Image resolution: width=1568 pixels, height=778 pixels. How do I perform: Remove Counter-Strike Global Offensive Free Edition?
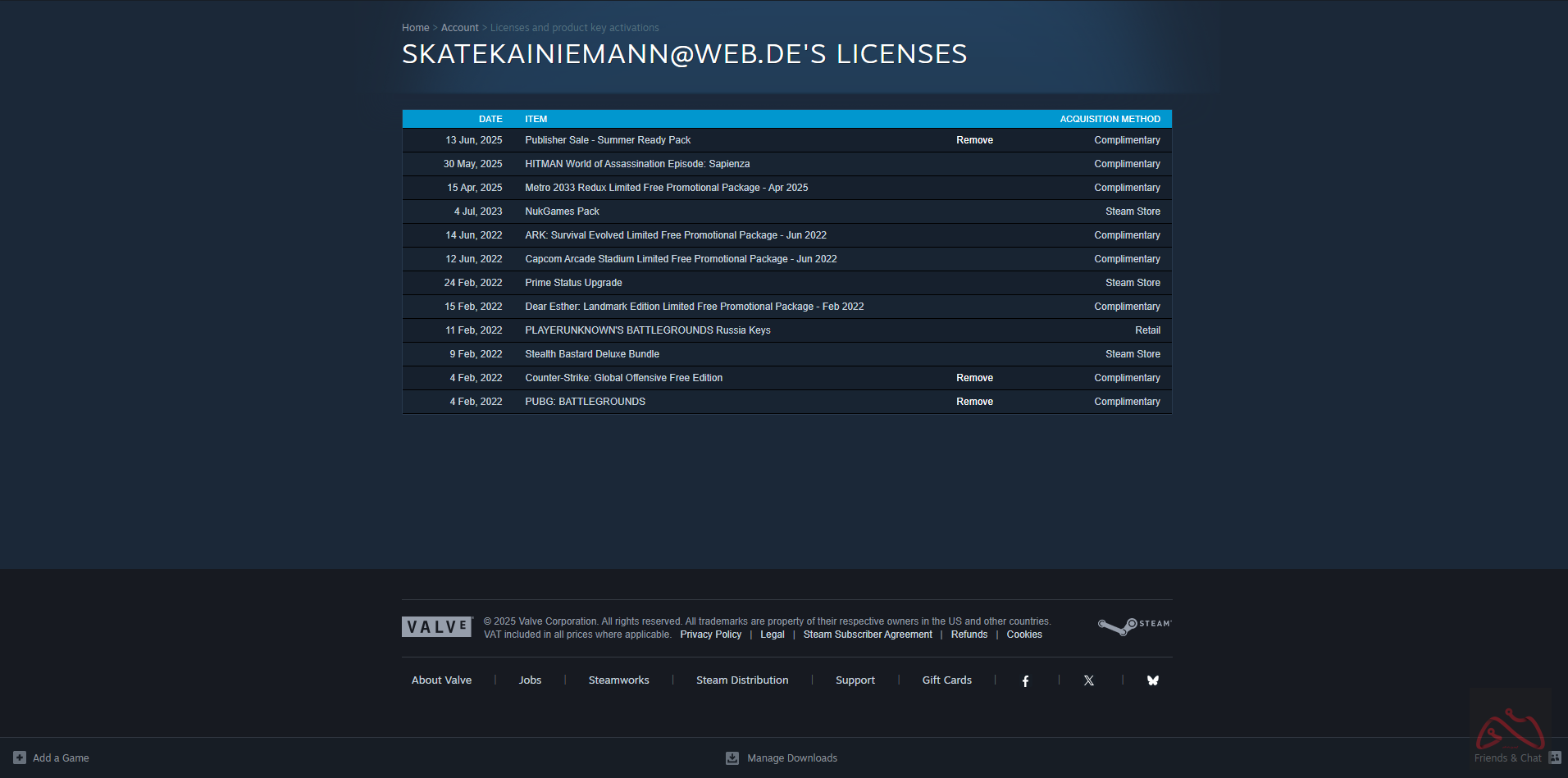[x=974, y=378]
